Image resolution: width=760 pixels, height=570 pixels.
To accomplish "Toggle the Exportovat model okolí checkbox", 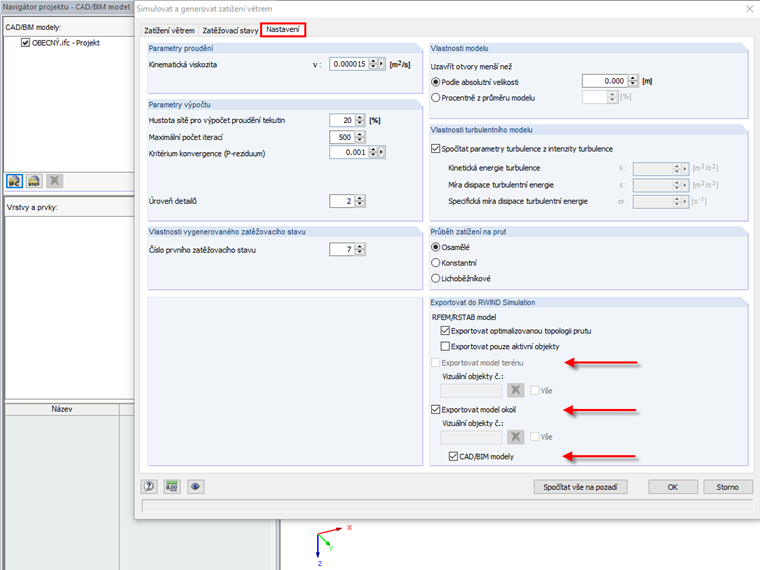I will pos(435,410).
